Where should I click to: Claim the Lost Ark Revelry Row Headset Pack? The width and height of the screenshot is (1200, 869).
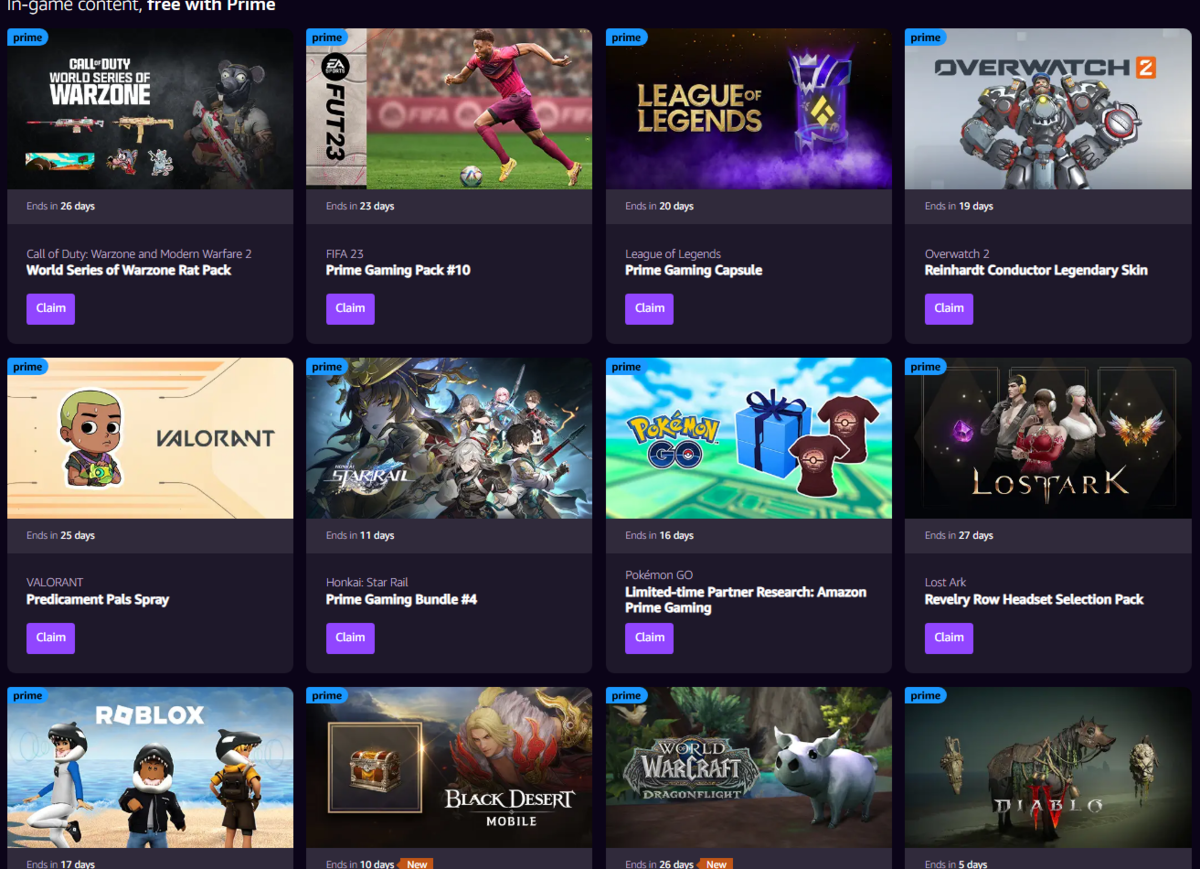(949, 637)
